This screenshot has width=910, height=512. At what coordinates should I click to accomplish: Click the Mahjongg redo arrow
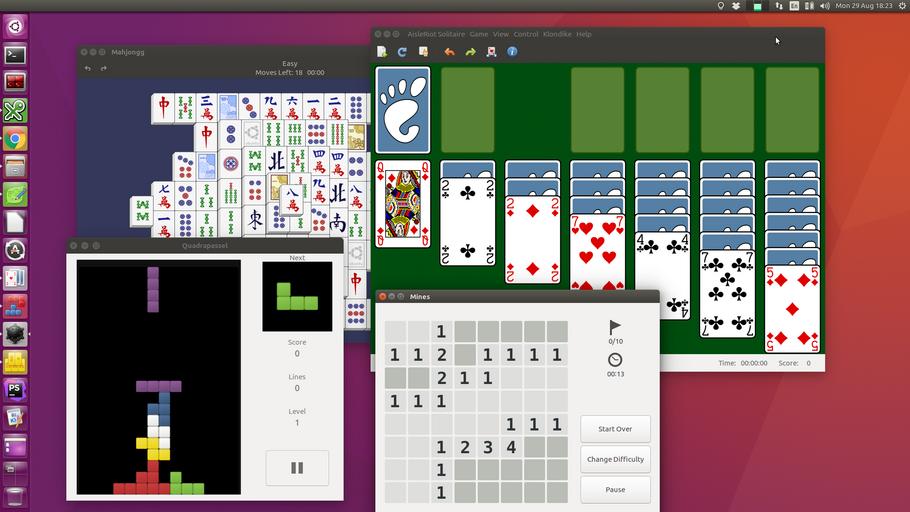105,69
